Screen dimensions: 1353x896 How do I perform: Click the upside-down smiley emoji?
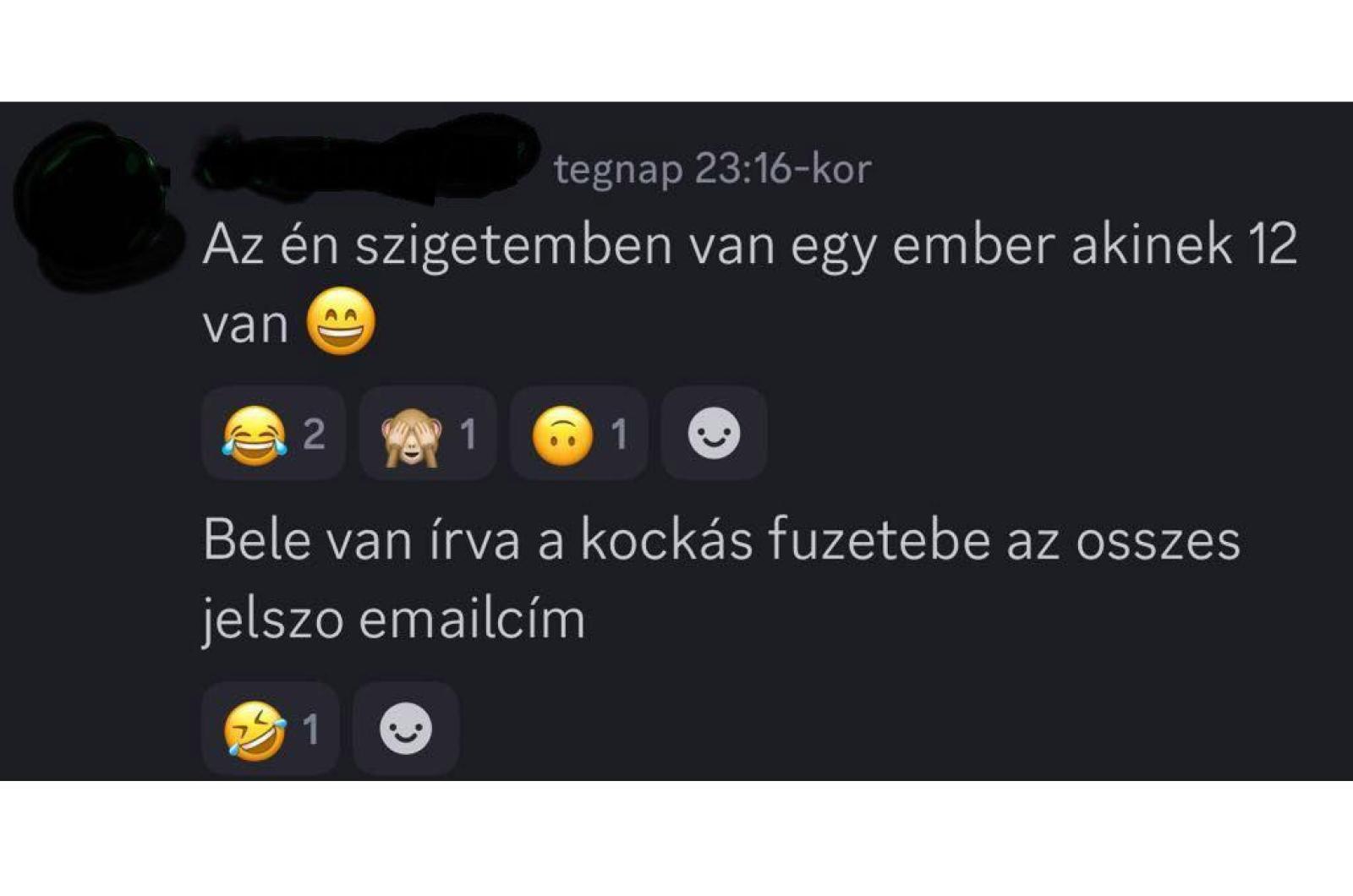click(562, 434)
